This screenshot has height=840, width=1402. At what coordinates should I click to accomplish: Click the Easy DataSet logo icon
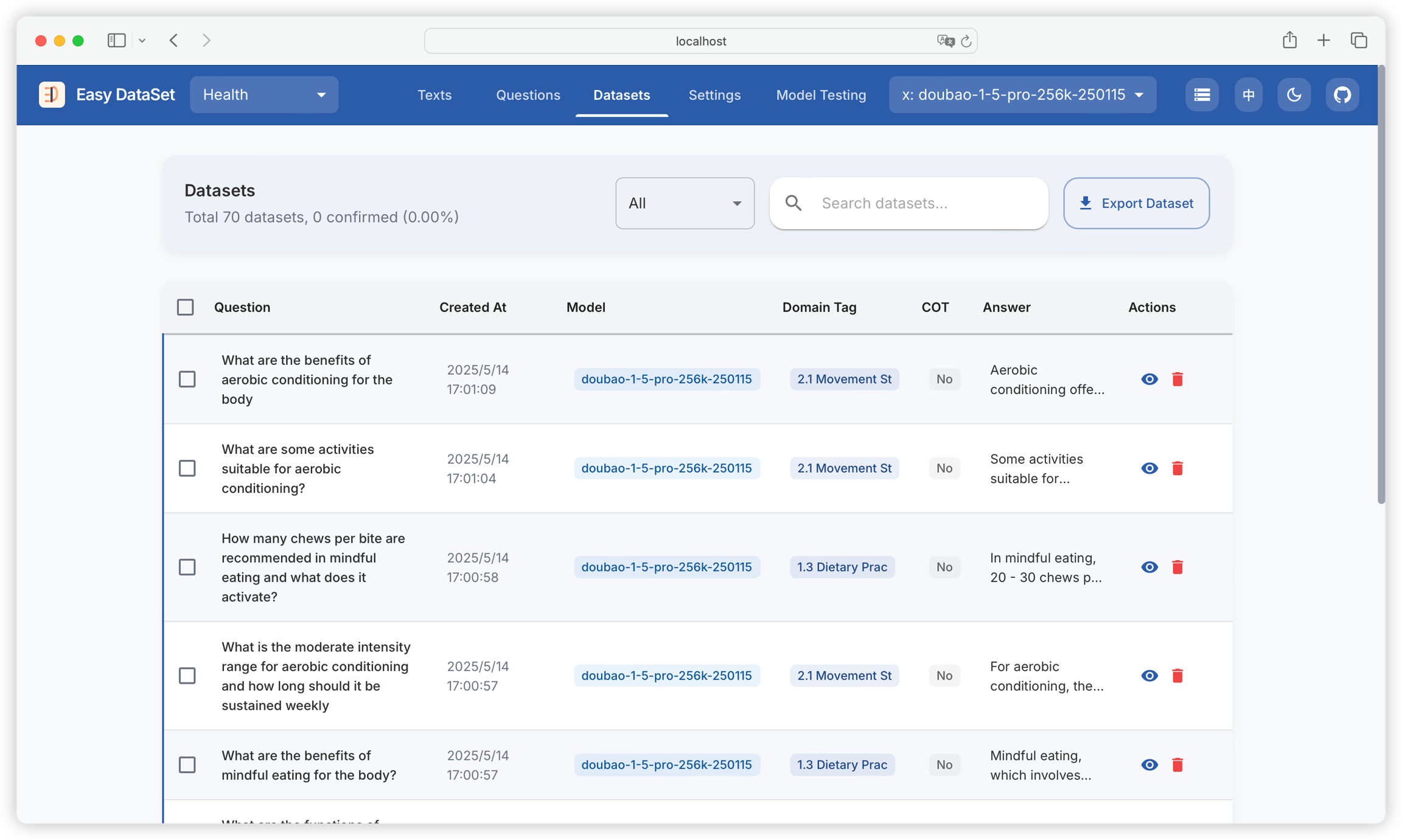click(x=52, y=95)
